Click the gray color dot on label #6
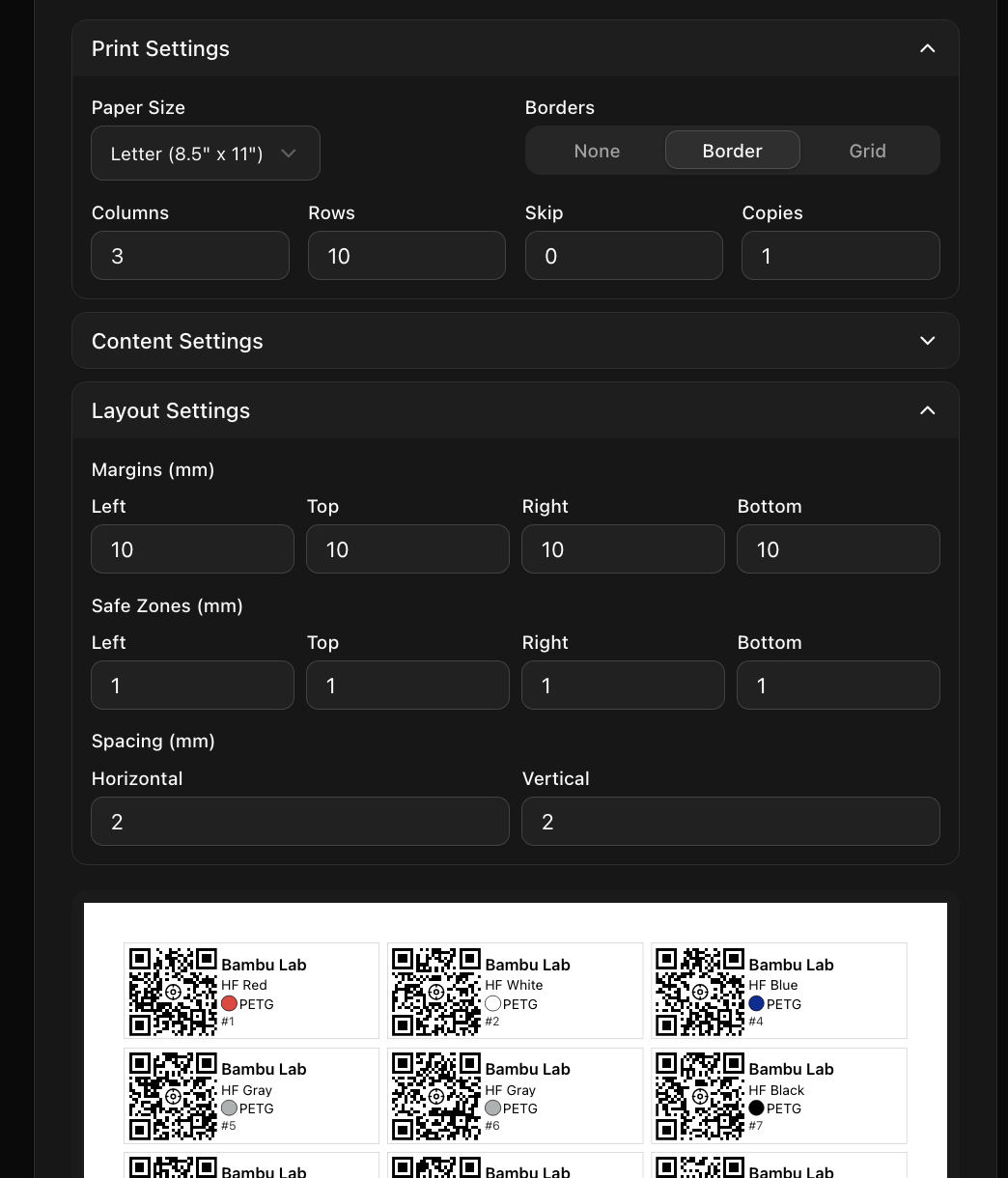The width and height of the screenshot is (1008, 1178). 493,1108
